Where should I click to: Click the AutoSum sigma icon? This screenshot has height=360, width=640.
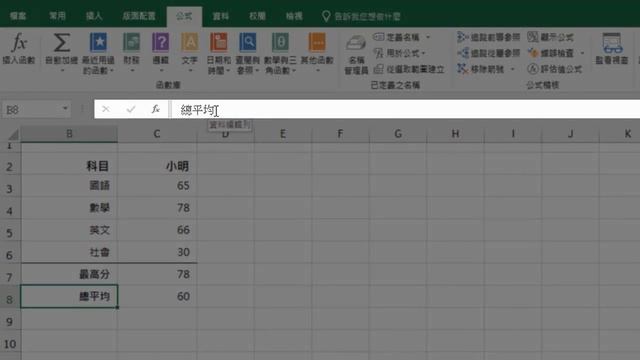tap(62, 42)
